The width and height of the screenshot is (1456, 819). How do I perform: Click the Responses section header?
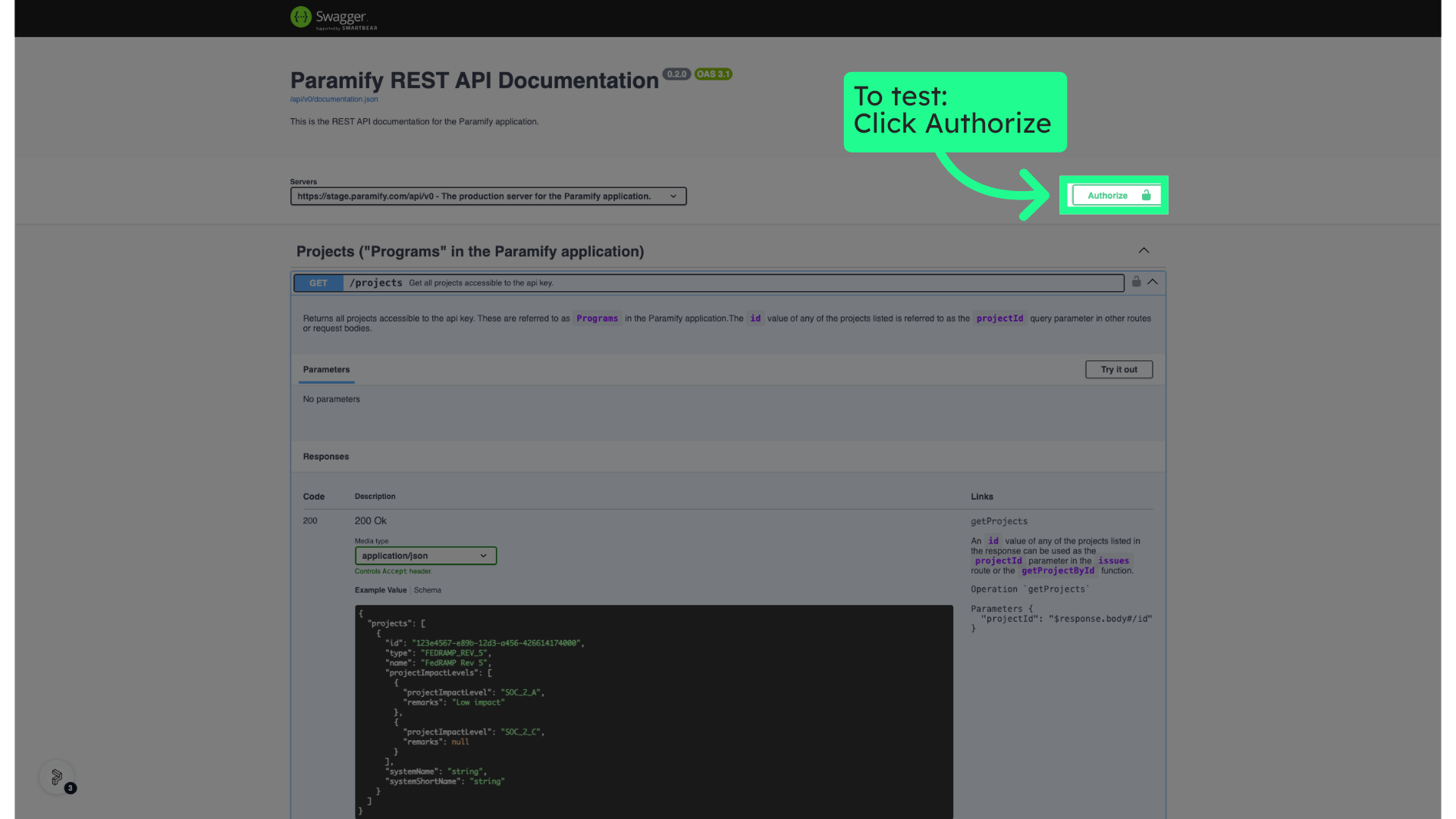[326, 457]
